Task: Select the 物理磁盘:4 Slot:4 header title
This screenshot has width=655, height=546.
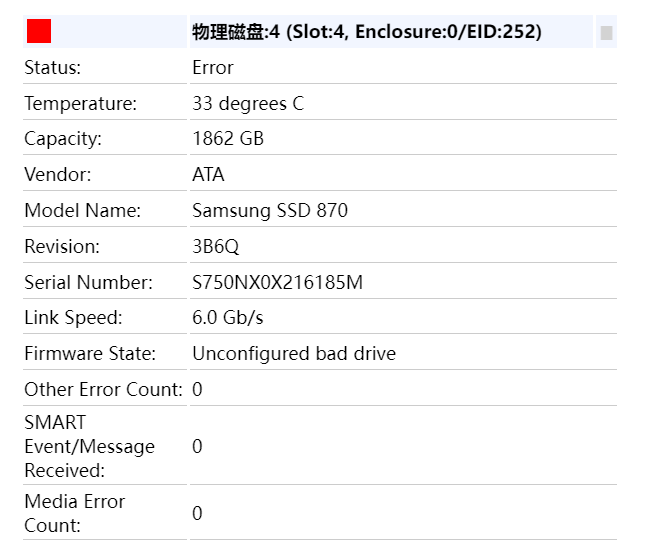Action: 367,32
